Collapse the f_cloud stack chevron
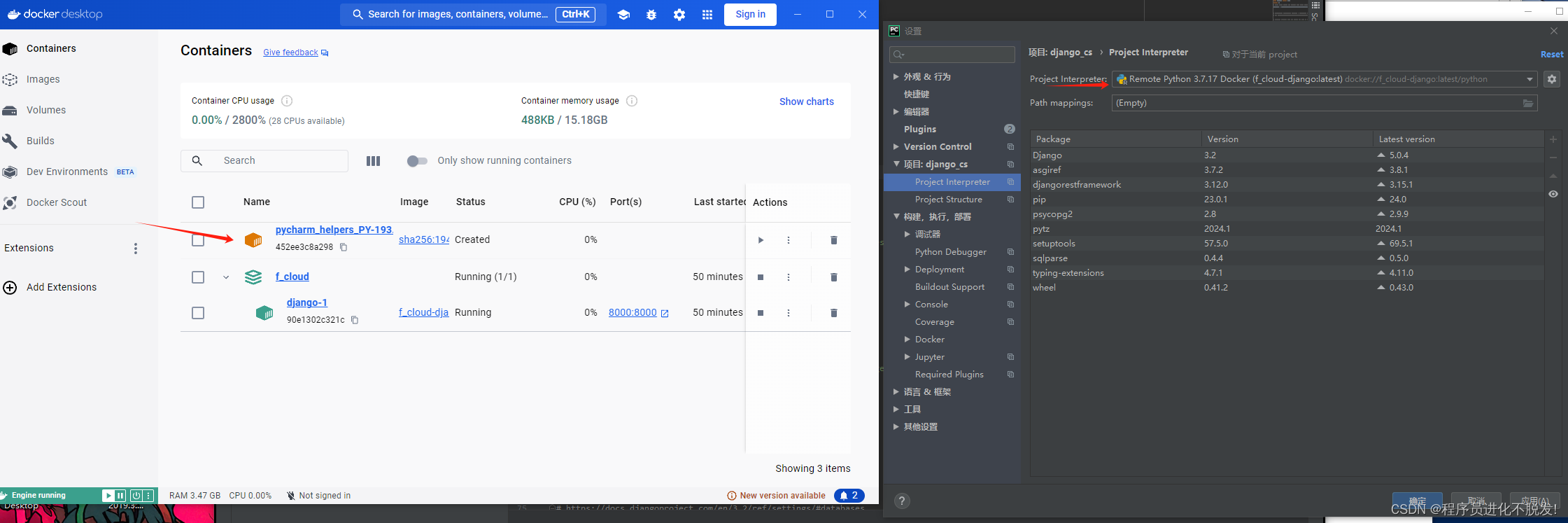1568x523 pixels. click(226, 277)
